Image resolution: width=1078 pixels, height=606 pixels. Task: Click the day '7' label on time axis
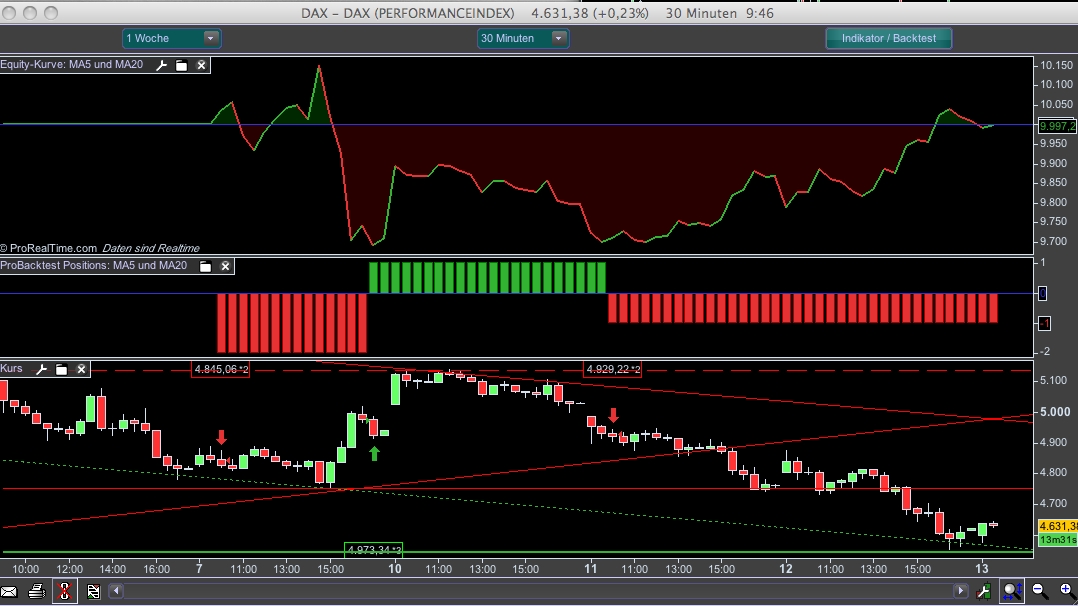(x=199, y=569)
